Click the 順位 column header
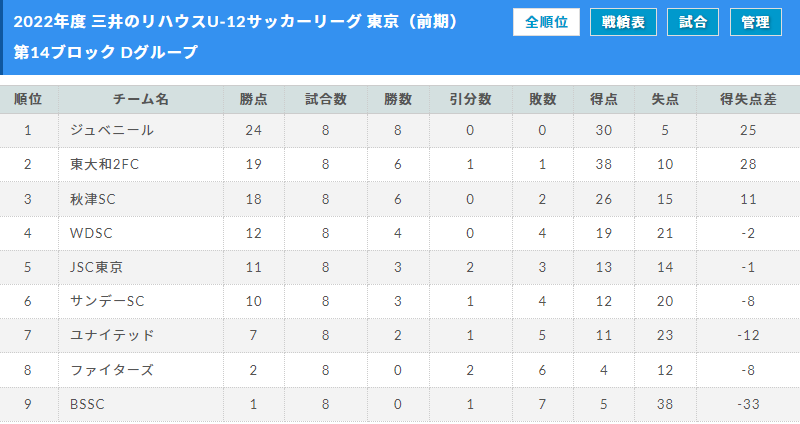 tap(28, 99)
